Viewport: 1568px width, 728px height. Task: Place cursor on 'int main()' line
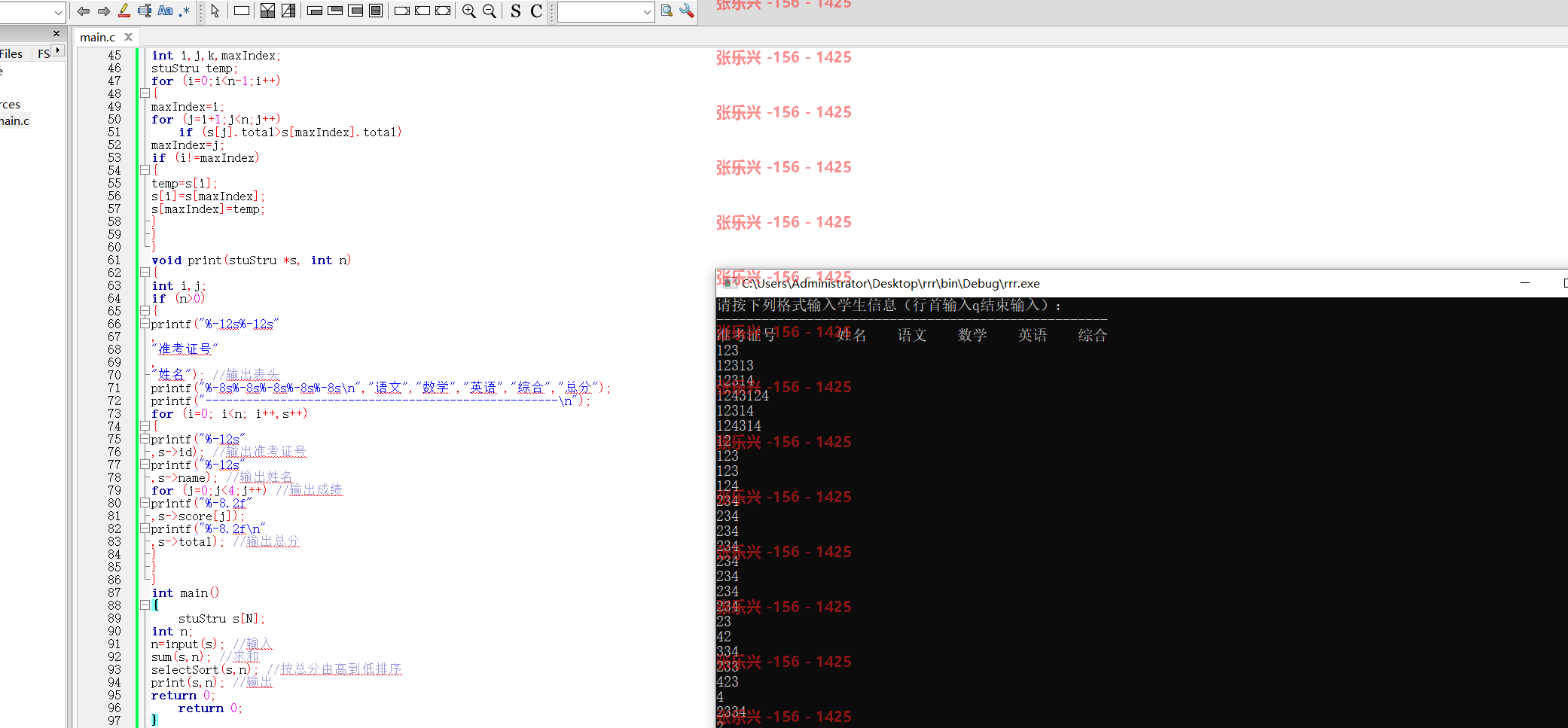pos(185,592)
